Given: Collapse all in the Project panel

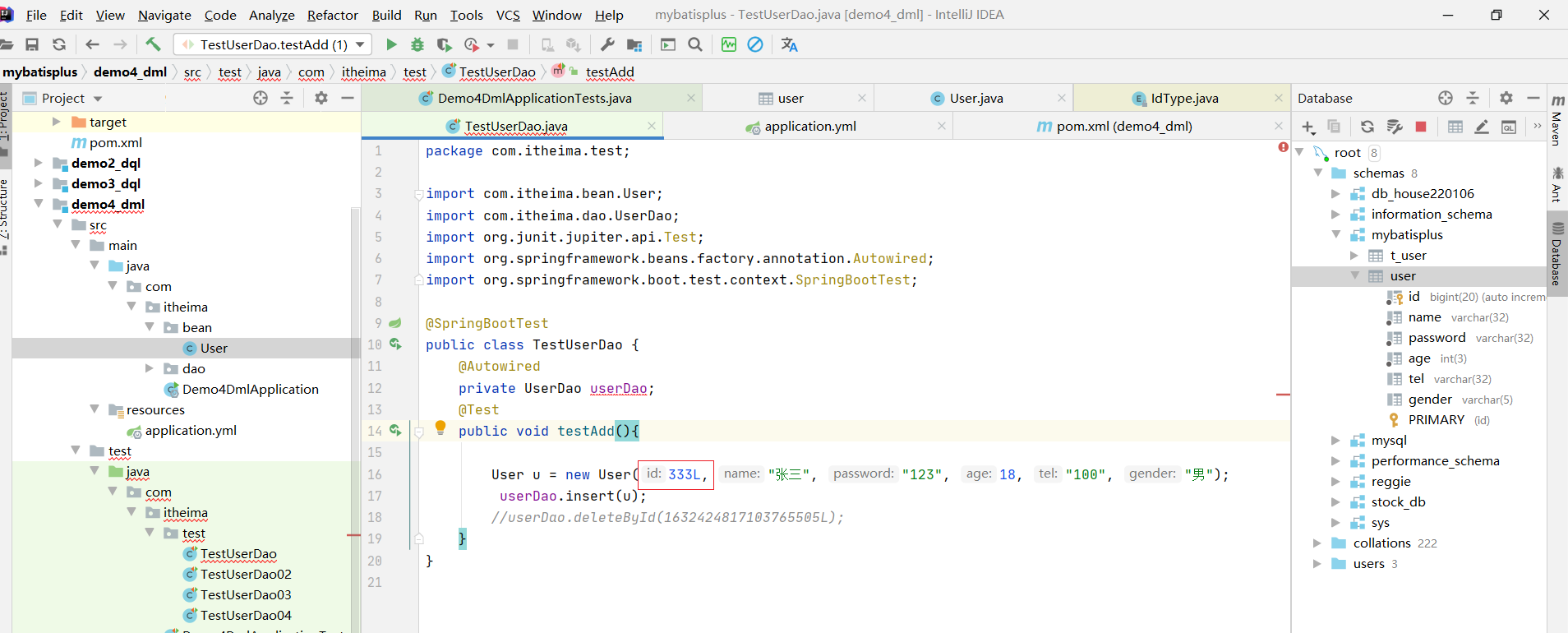Looking at the screenshot, I should click(x=287, y=98).
